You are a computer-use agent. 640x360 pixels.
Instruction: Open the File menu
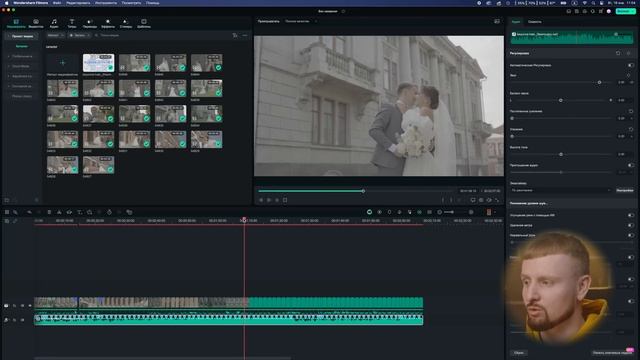click(x=57, y=3)
